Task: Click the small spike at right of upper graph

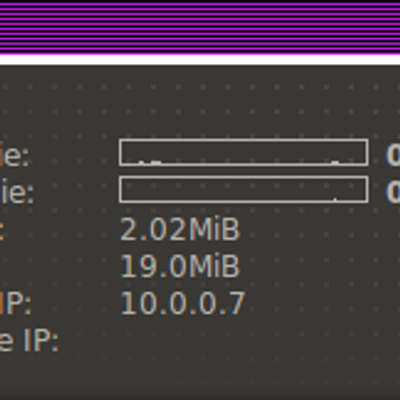Action: click(335, 162)
